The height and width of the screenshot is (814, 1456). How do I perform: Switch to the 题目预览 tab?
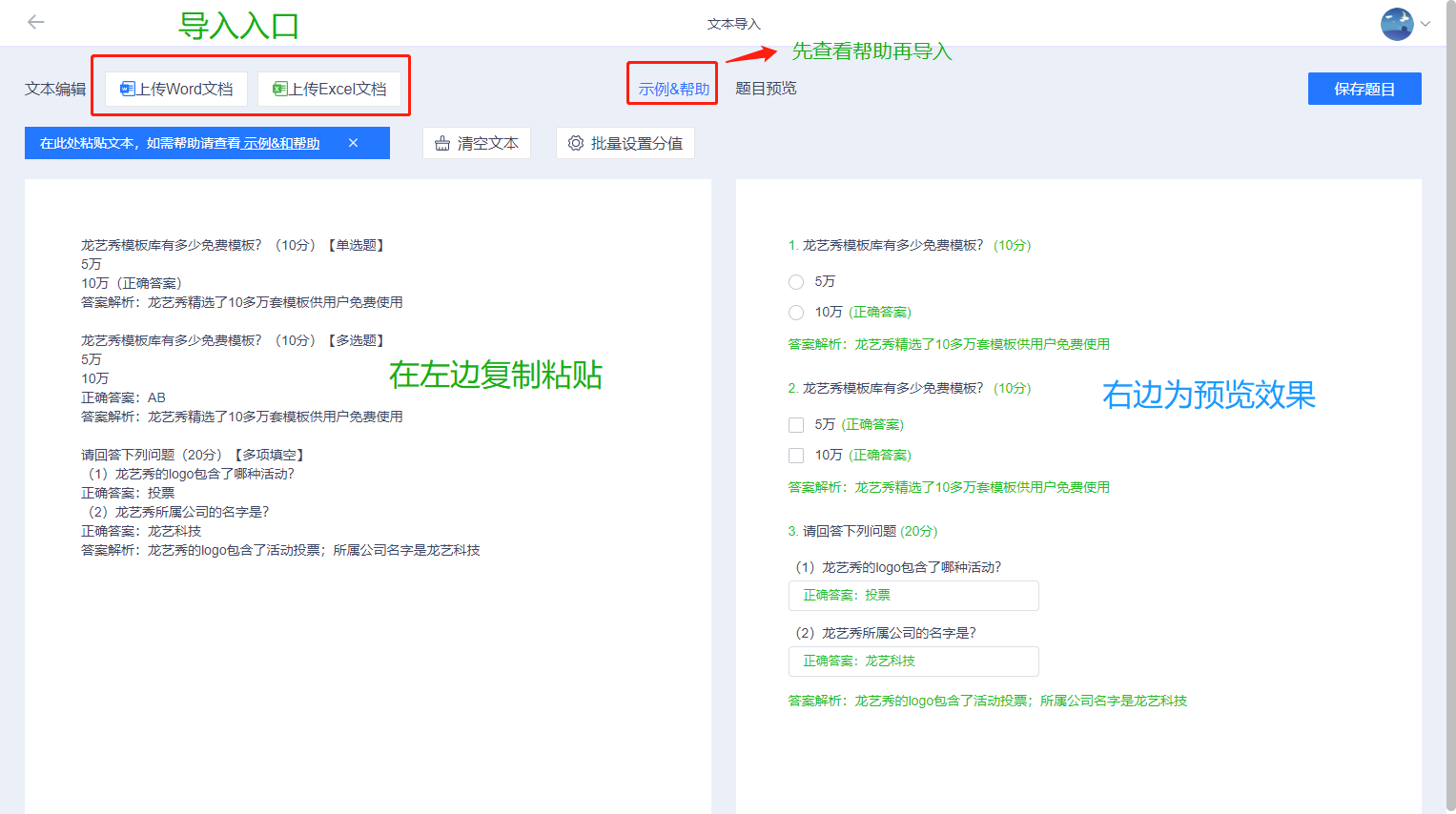pos(766,88)
